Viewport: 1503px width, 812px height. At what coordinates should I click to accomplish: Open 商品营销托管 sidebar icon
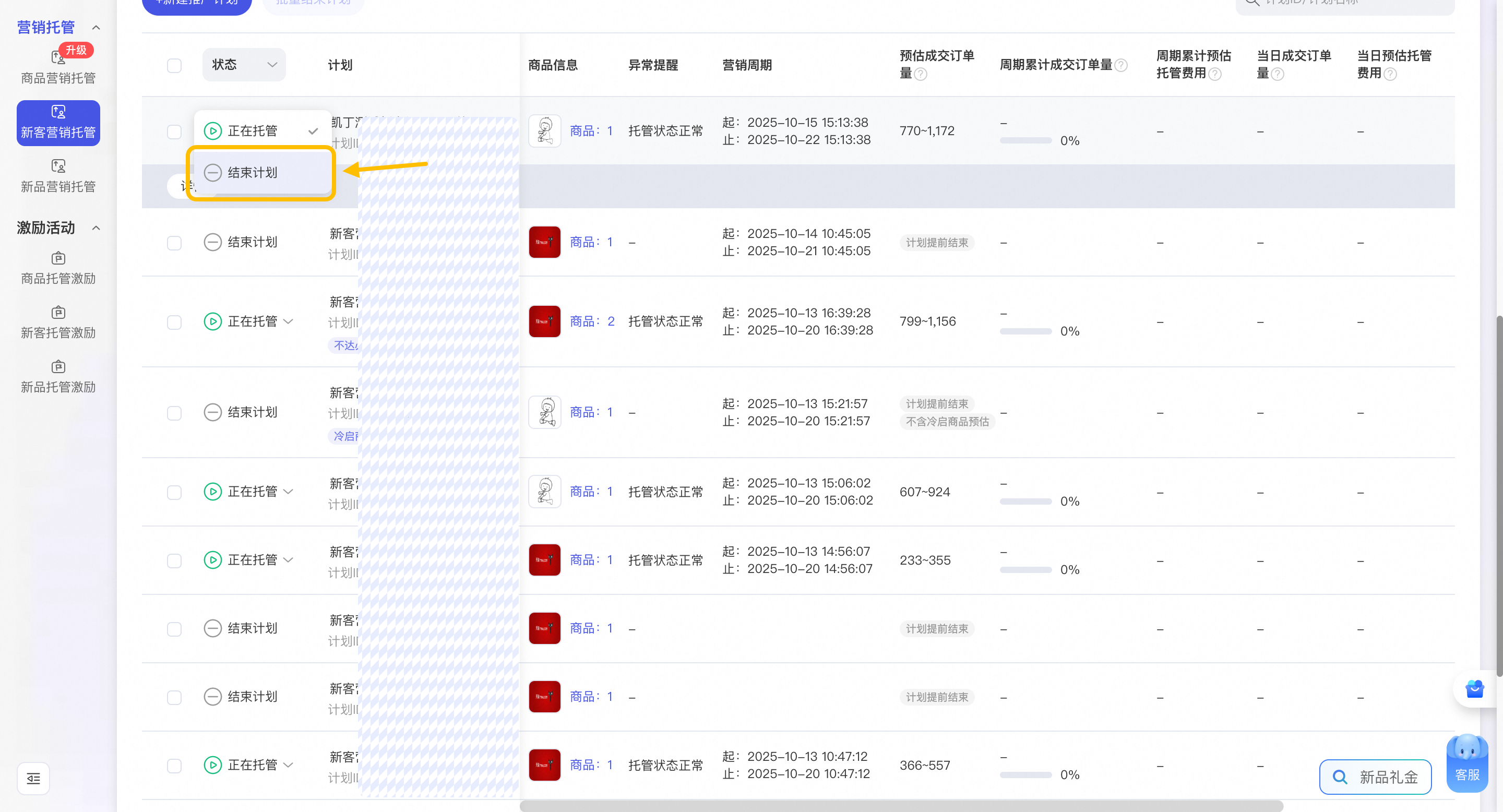pos(58,58)
